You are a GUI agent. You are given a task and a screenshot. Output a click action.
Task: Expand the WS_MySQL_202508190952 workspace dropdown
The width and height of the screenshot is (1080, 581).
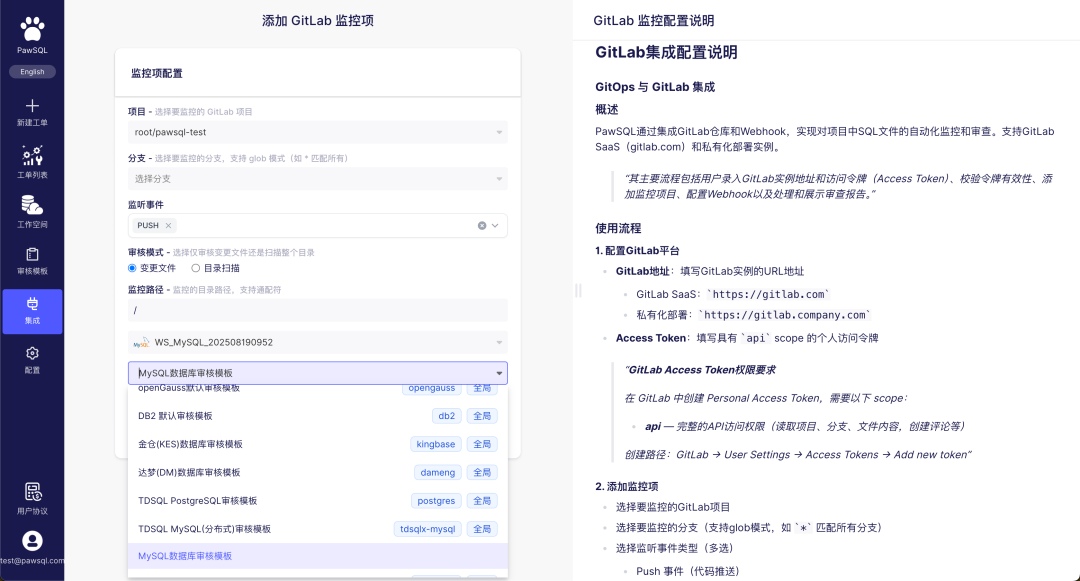[x=318, y=342]
